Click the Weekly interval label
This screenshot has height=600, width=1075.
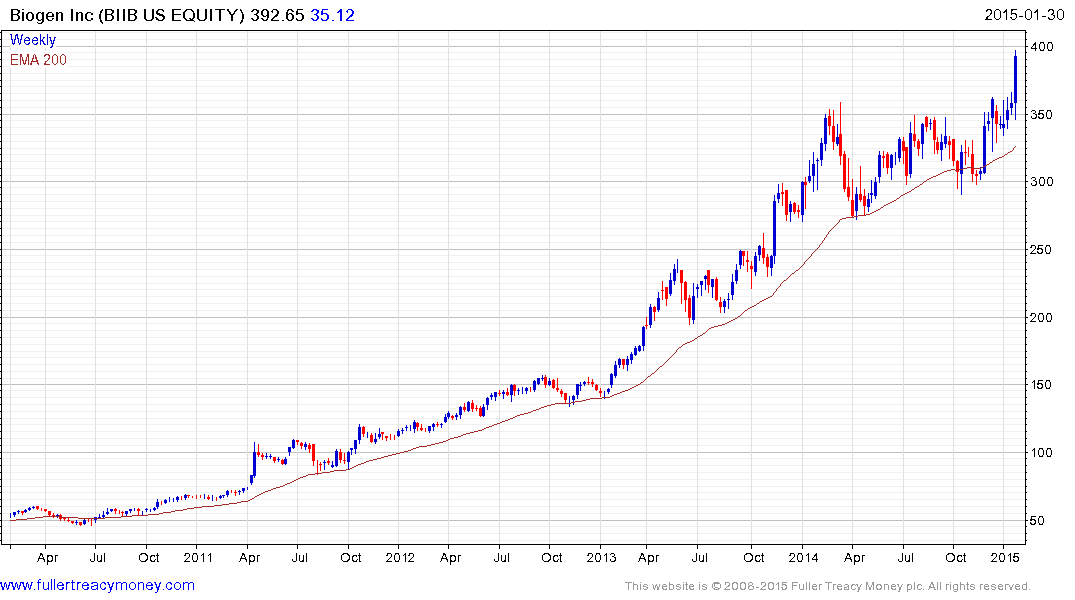pyautogui.click(x=33, y=40)
